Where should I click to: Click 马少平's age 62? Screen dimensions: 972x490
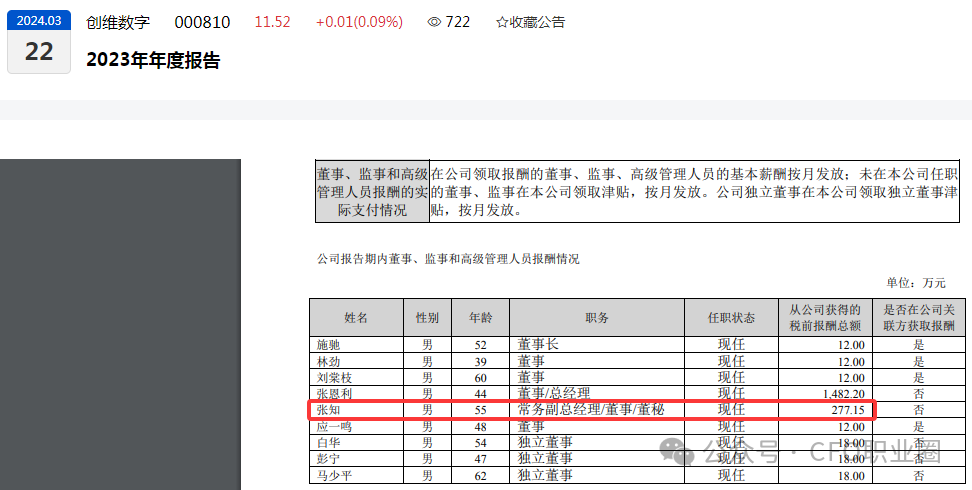click(480, 476)
